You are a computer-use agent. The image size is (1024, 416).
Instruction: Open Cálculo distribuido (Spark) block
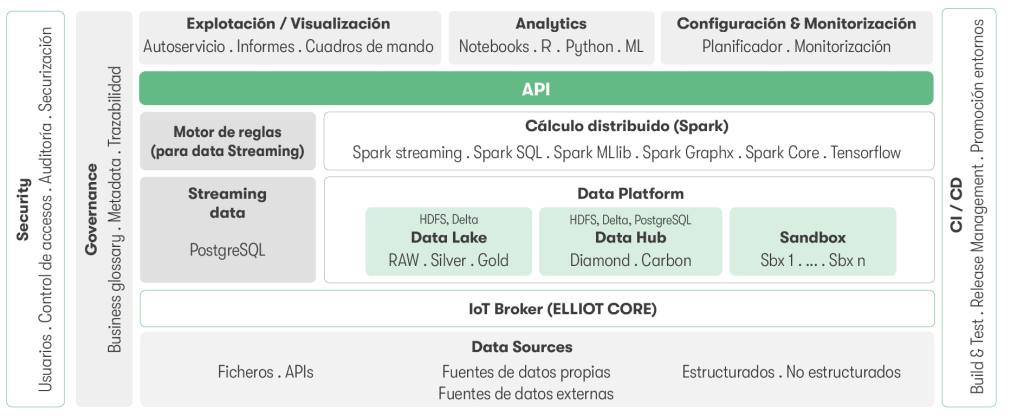point(628,141)
